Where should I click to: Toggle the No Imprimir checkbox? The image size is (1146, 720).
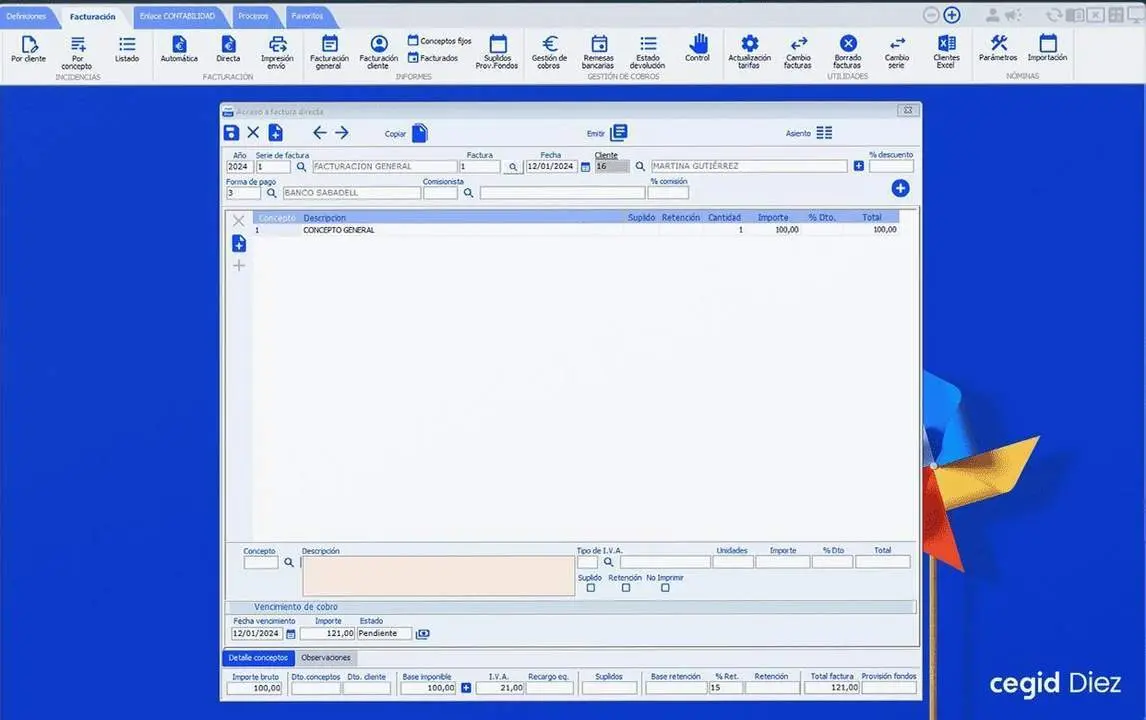(665, 588)
